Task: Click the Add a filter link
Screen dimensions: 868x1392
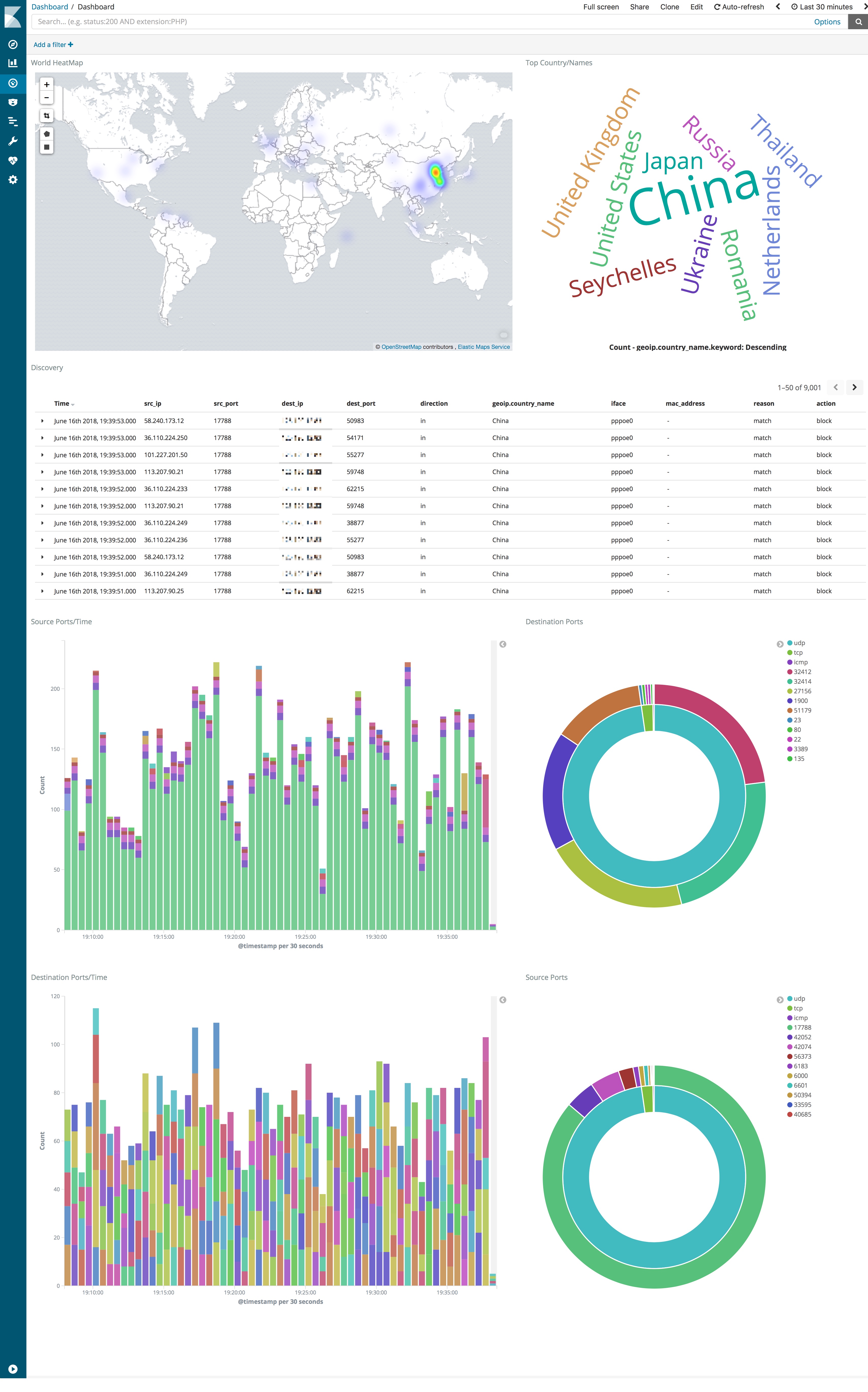Action: [x=53, y=45]
